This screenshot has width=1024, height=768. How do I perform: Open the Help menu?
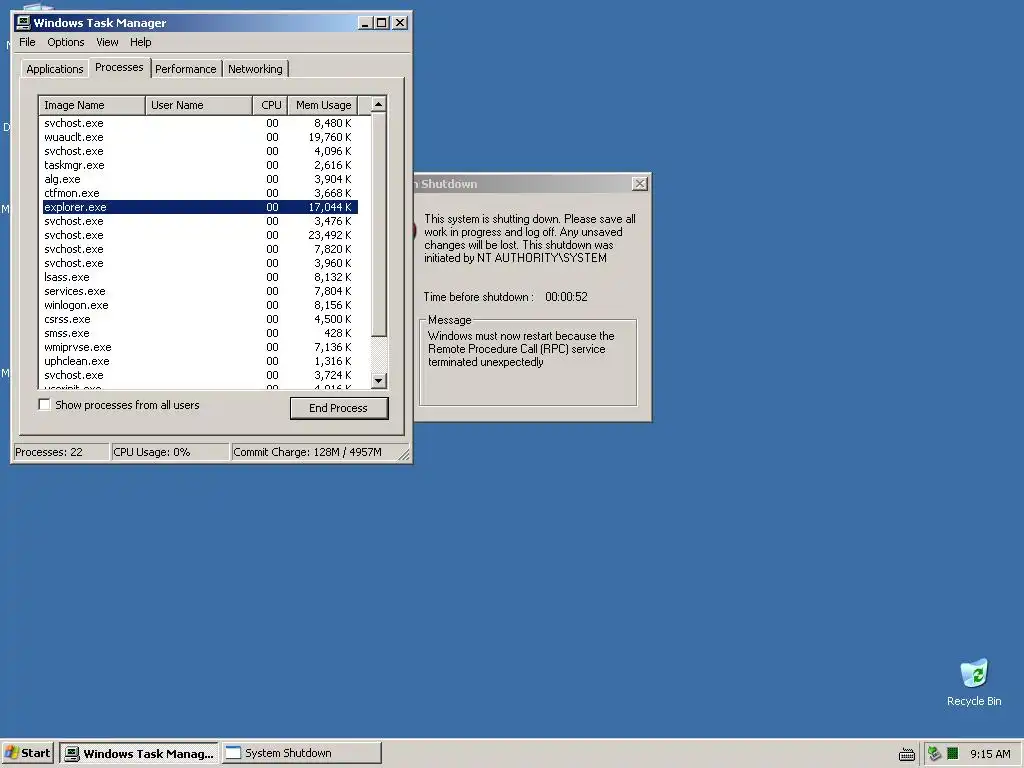tap(140, 42)
